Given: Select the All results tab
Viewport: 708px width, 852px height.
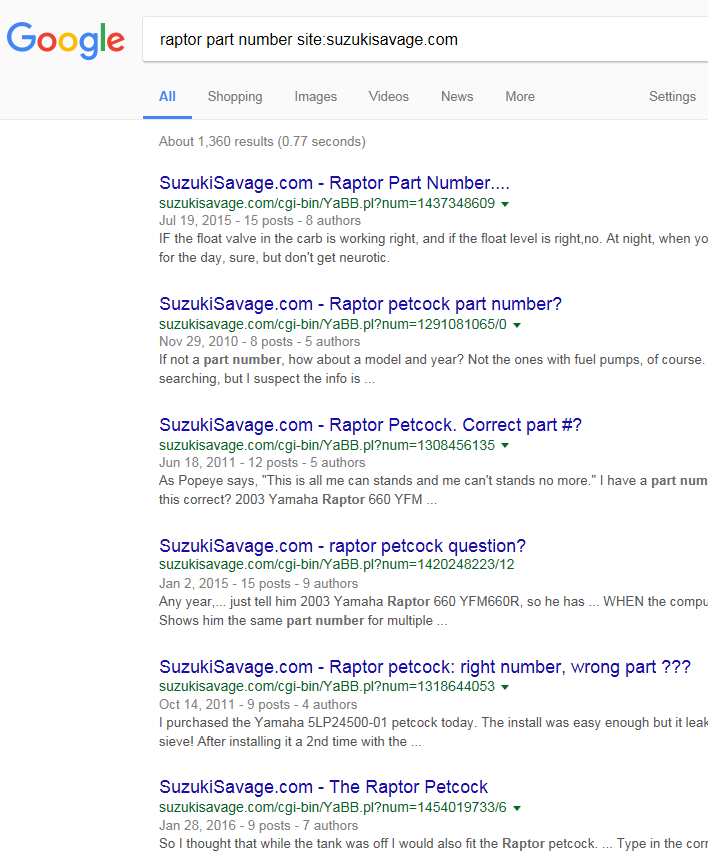Looking at the screenshot, I should click(167, 97).
